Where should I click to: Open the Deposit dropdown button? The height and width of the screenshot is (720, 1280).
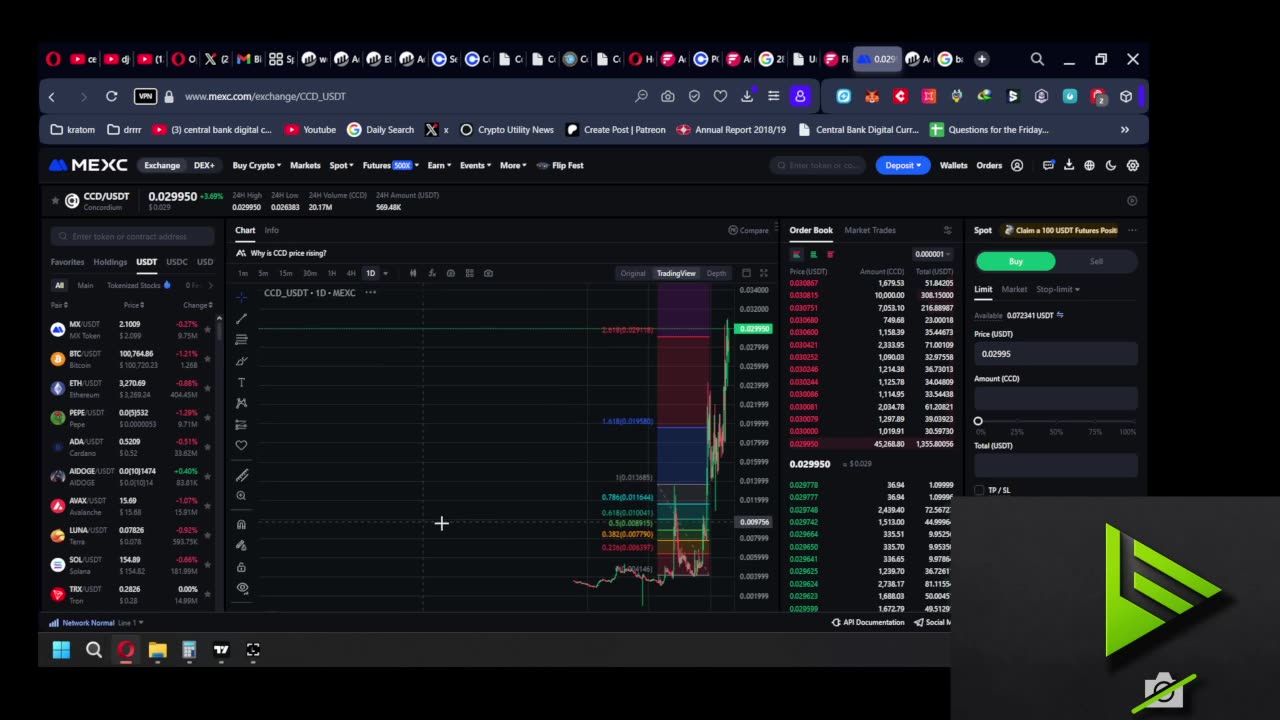point(903,165)
